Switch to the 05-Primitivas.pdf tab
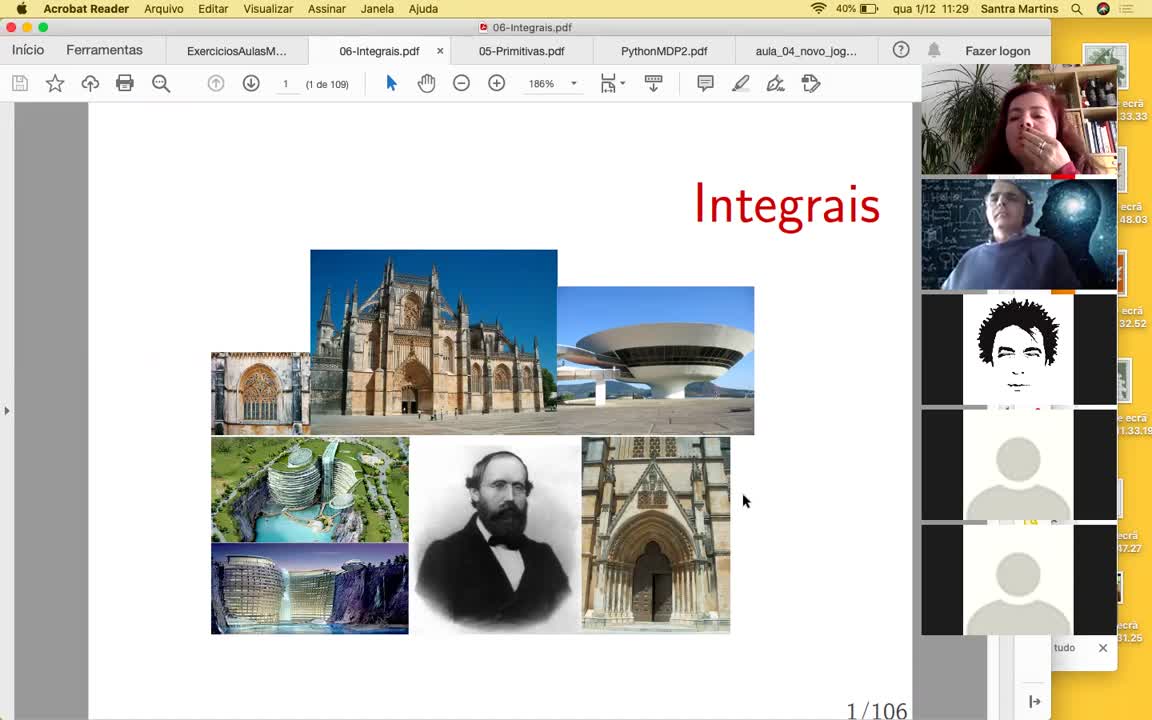This screenshot has height=720, width=1152. [521, 51]
